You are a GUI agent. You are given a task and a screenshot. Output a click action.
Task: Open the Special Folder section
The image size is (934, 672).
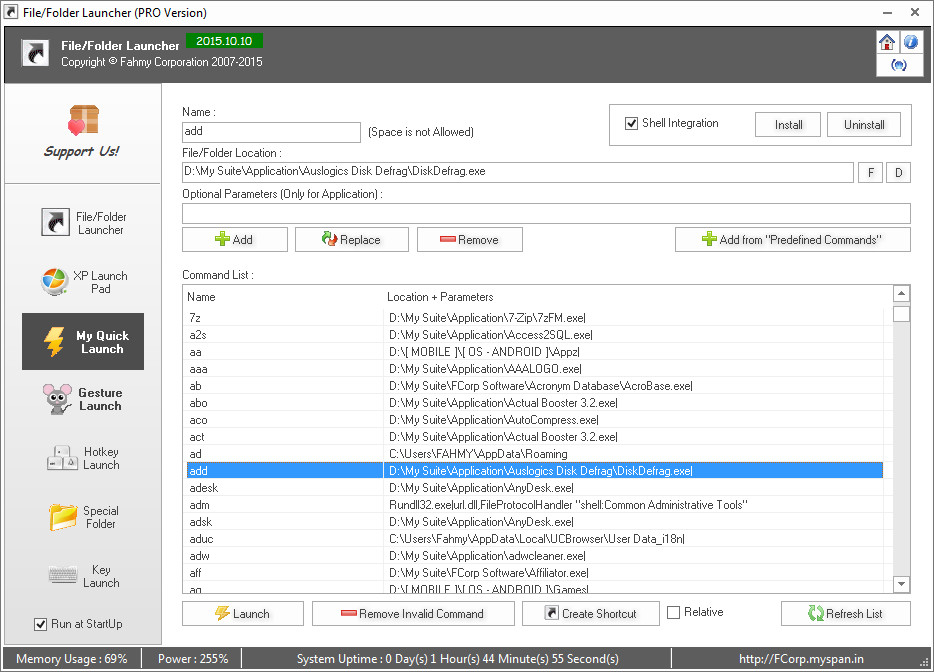click(83, 517)
